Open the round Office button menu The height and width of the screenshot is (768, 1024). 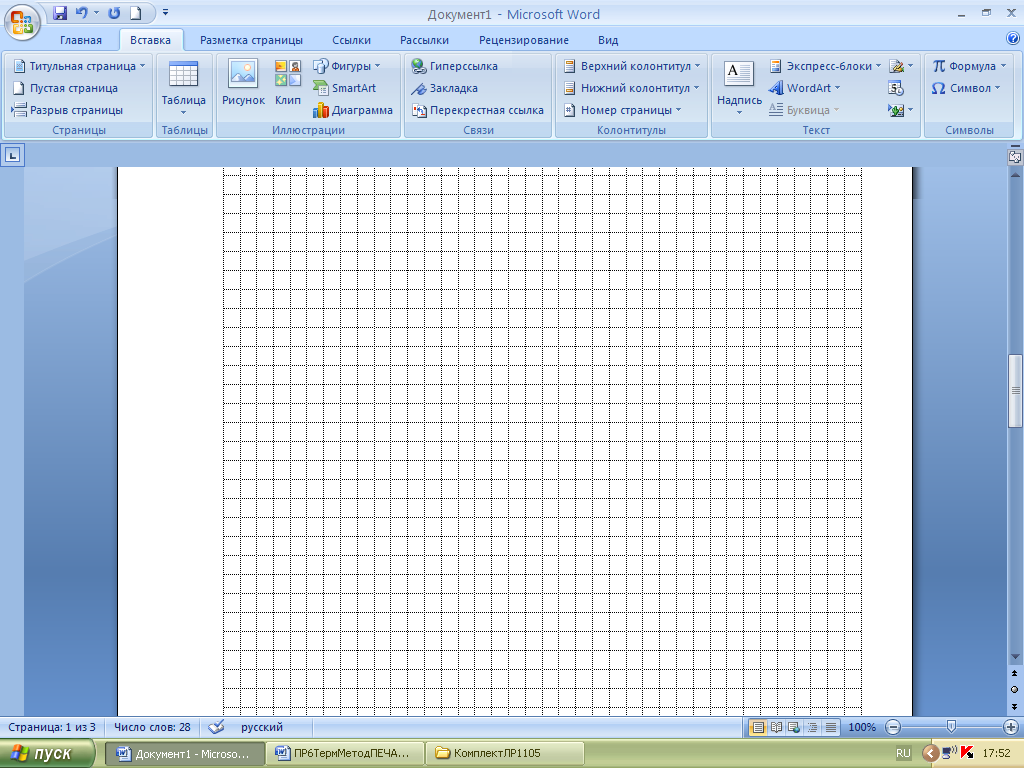coord(22,21)
